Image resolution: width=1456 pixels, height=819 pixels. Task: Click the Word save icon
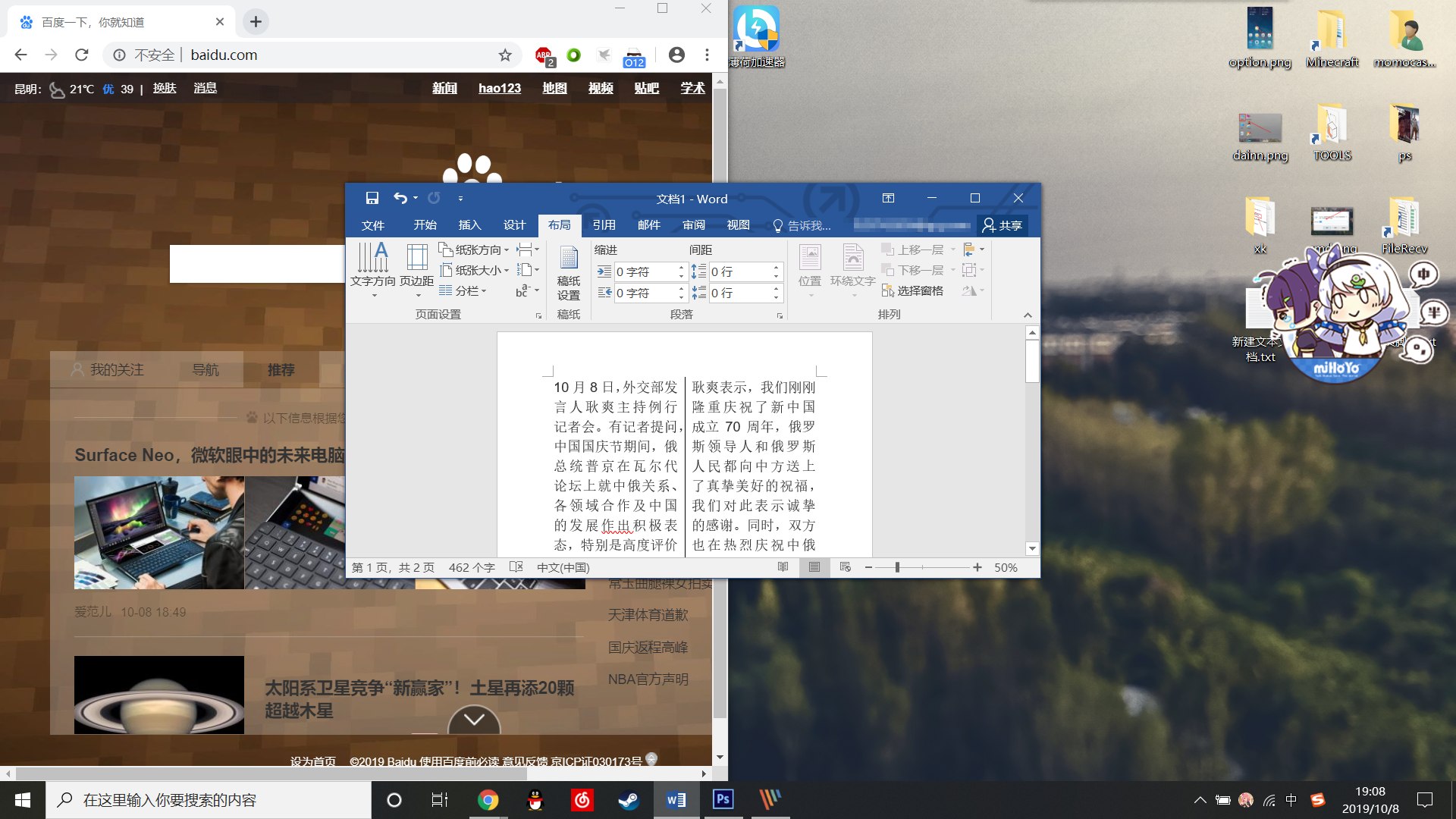(372, 198)
